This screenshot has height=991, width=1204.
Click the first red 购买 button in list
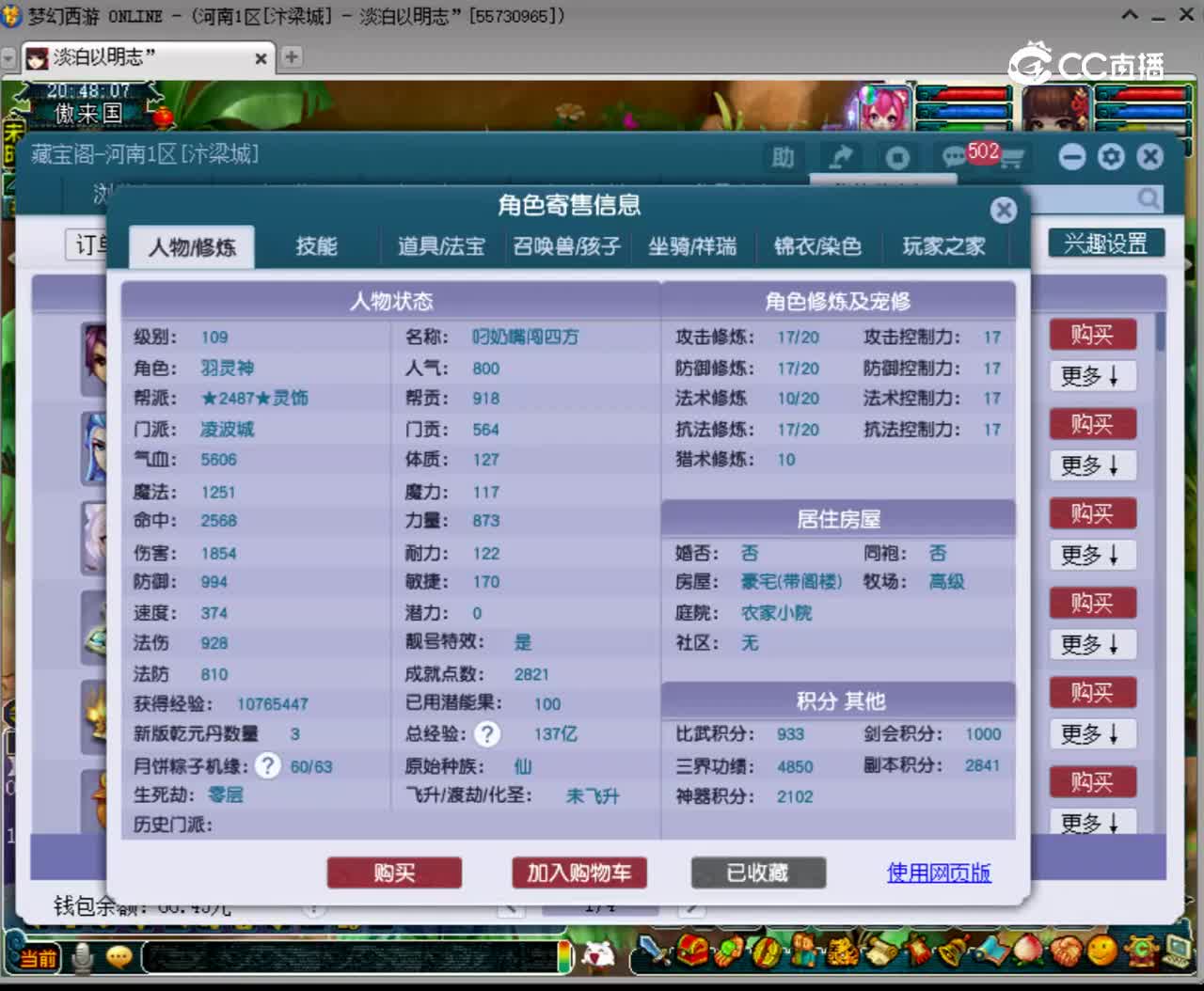(1092, 335)
